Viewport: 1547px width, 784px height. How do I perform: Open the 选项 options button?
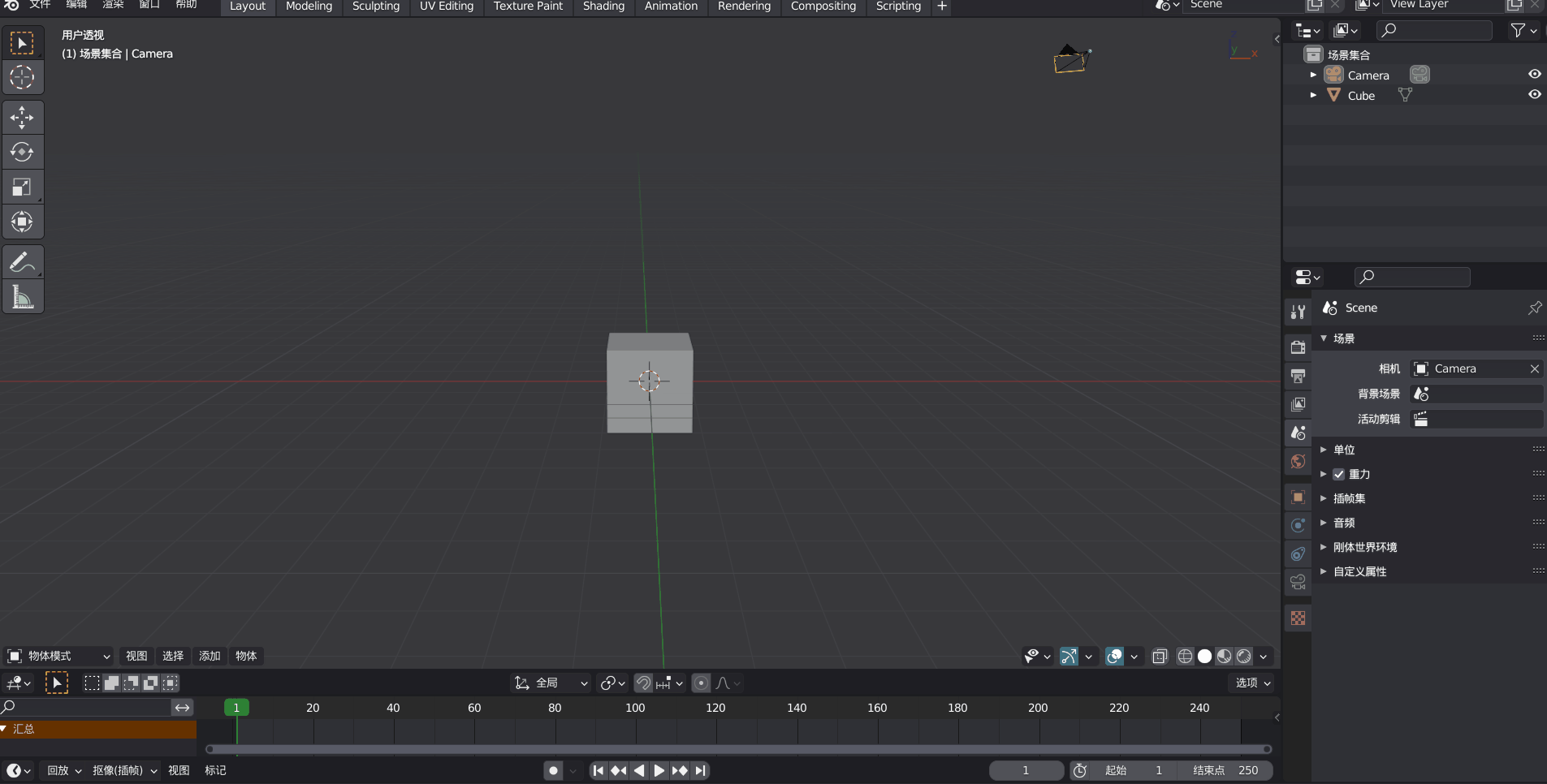pyautogui.click(x=1253, y=683)
